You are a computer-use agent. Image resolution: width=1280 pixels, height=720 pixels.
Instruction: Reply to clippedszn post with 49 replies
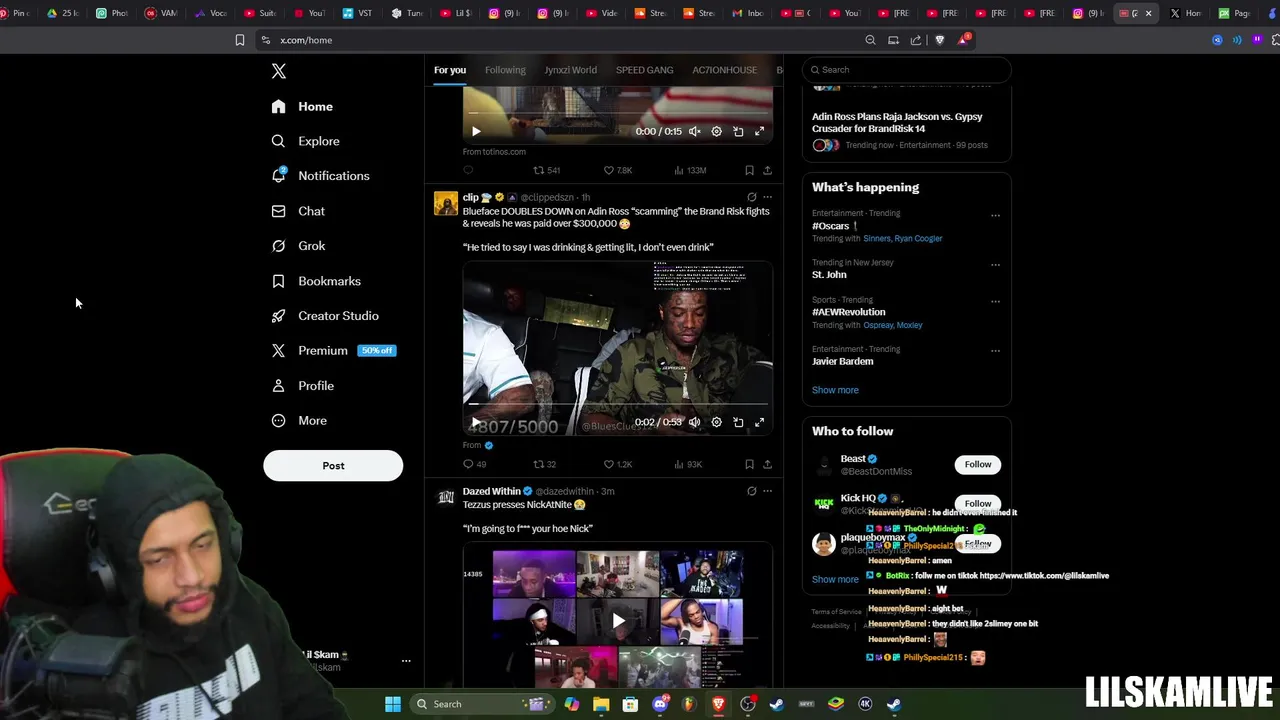474,464
